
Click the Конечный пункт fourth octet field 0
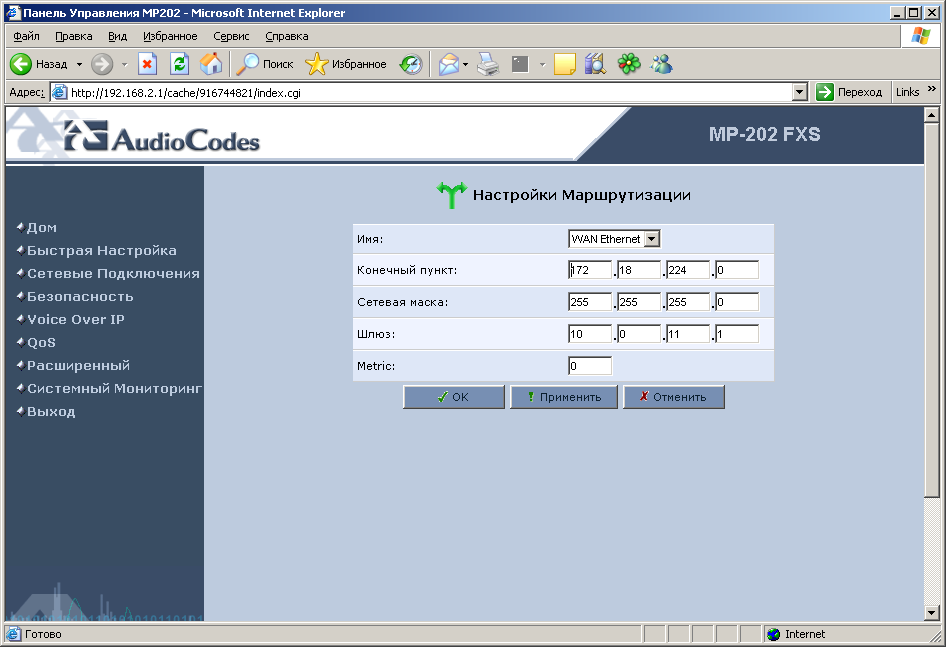(737, 270)
